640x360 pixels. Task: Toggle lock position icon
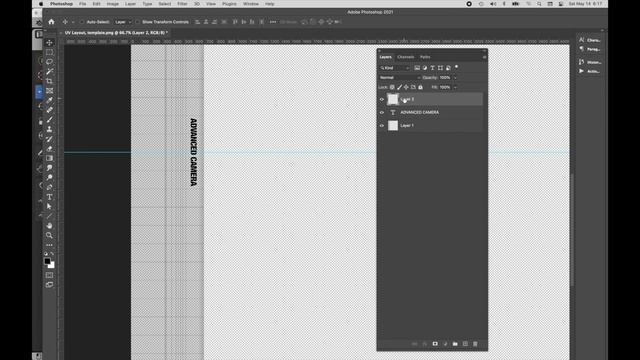pos(406,87)
